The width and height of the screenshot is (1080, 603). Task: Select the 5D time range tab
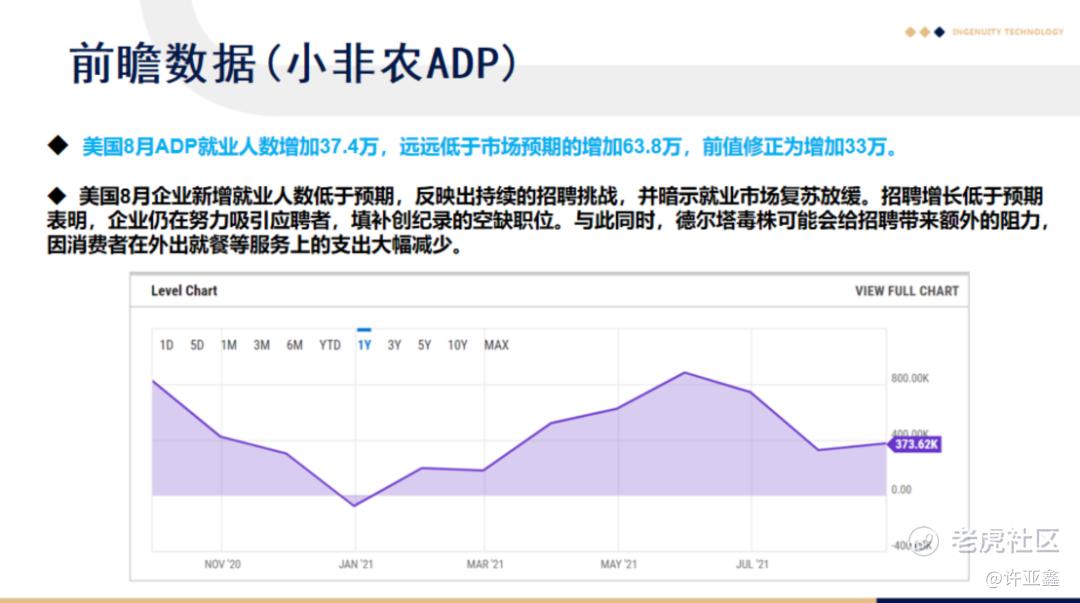pyautogui.click(x=197, y=345)
